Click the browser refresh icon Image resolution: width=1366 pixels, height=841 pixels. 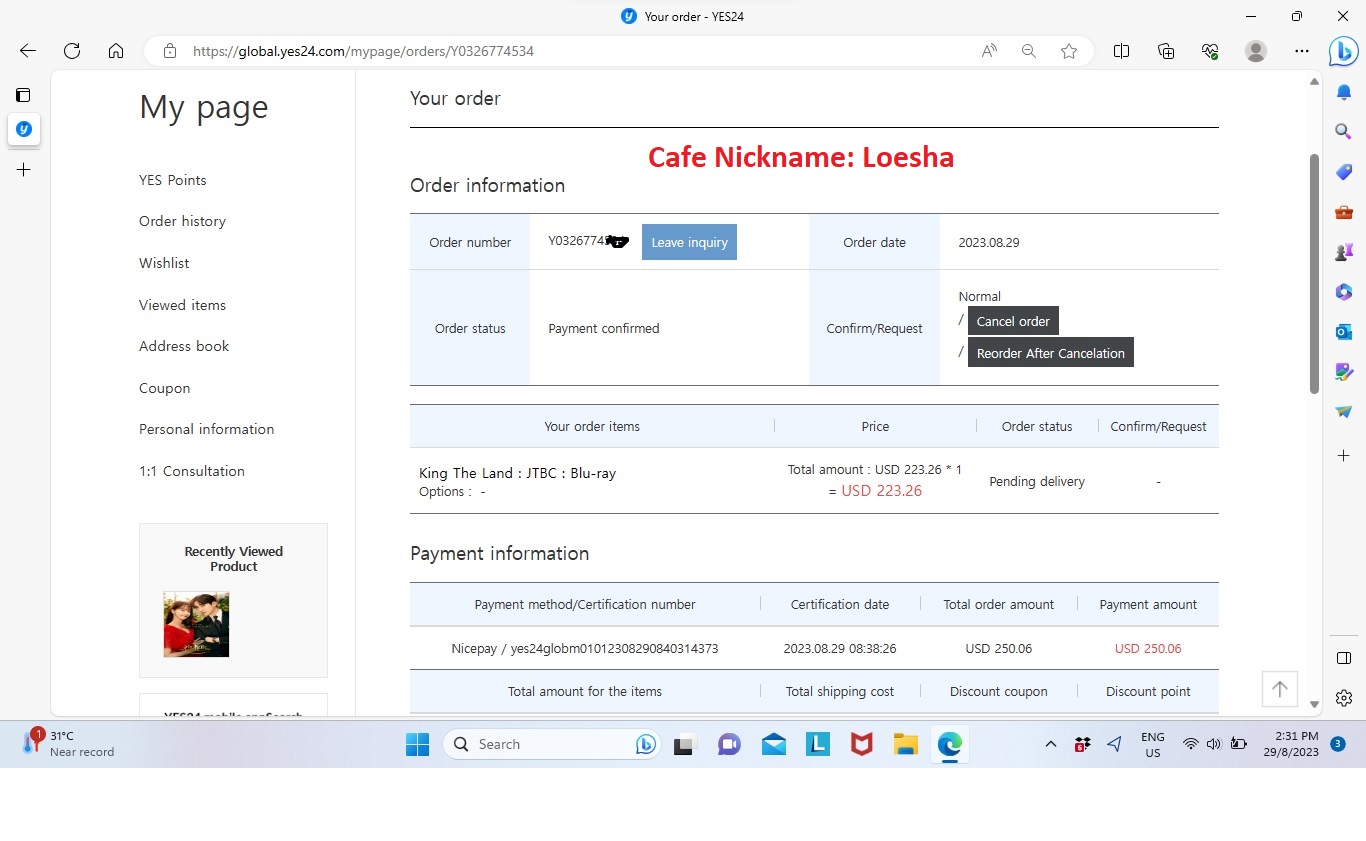[72, 51]
